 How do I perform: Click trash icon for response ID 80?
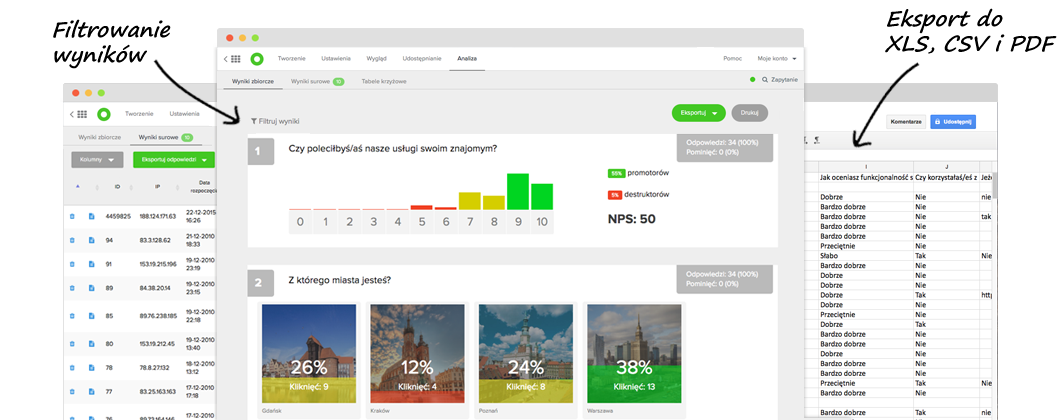(x=73, y=343)
